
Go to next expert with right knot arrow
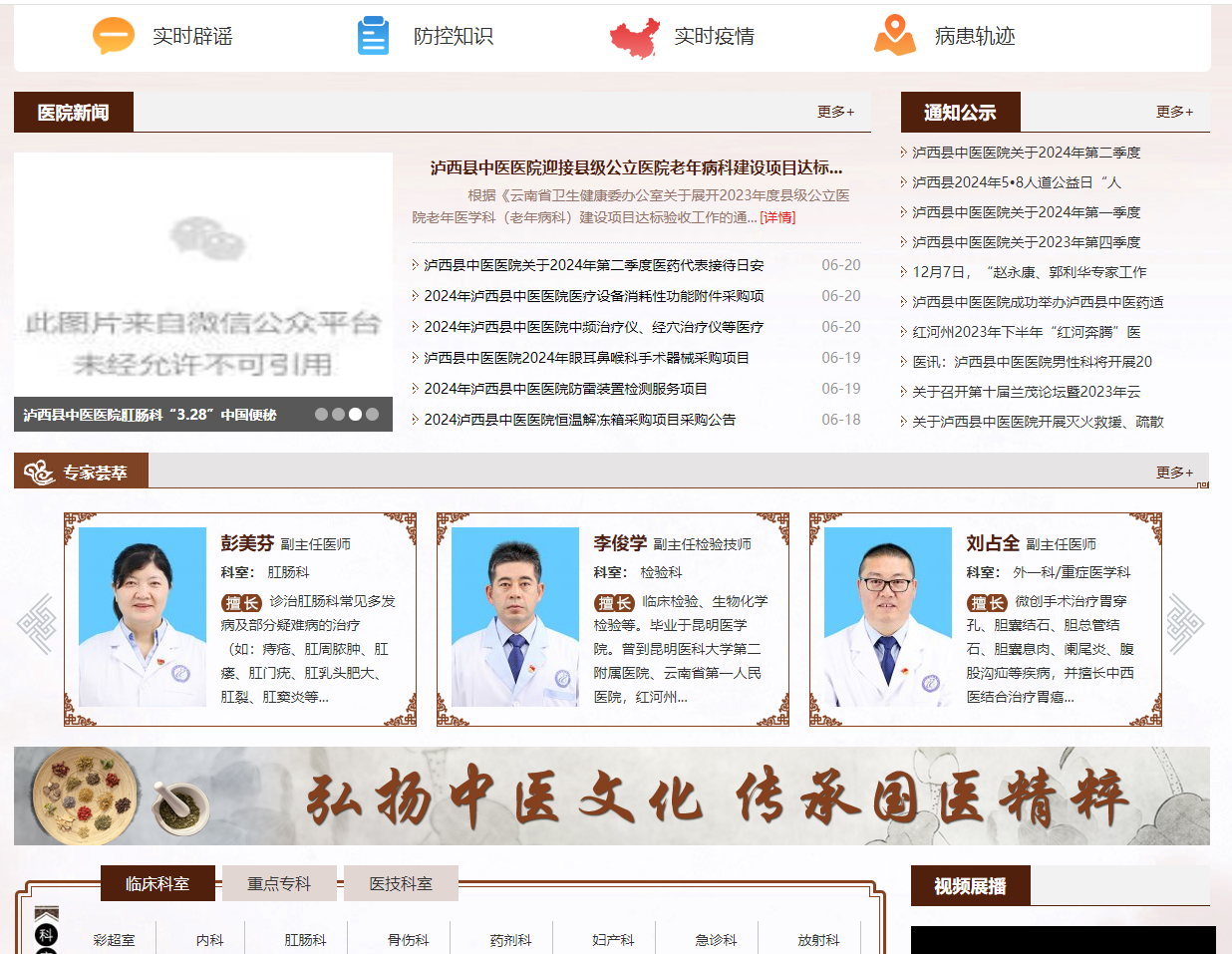pos(1185,624)
